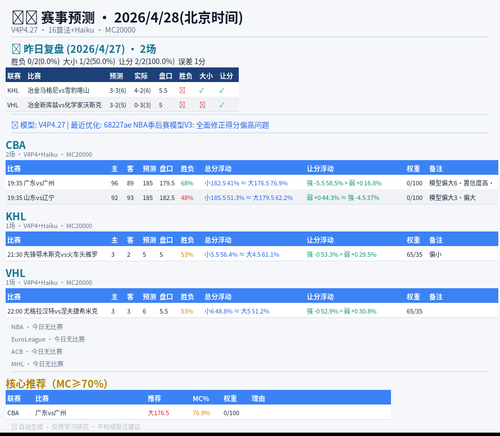Click the line 'NBA · 今日无比赛'
Viewport: 500px width, 436px height.
tap(37, 327)
